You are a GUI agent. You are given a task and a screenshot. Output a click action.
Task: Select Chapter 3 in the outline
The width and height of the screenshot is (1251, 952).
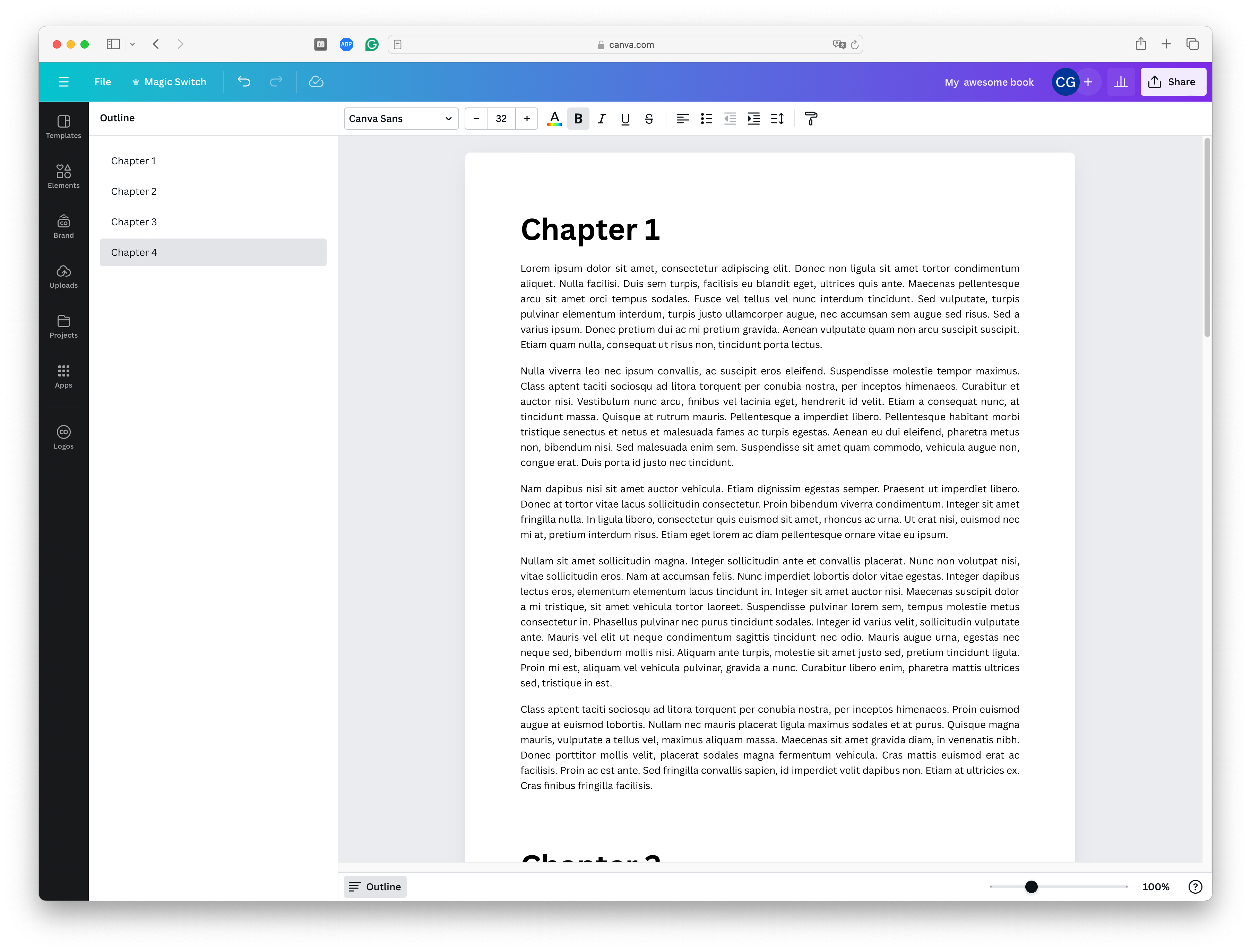click(x=134, y=222)
